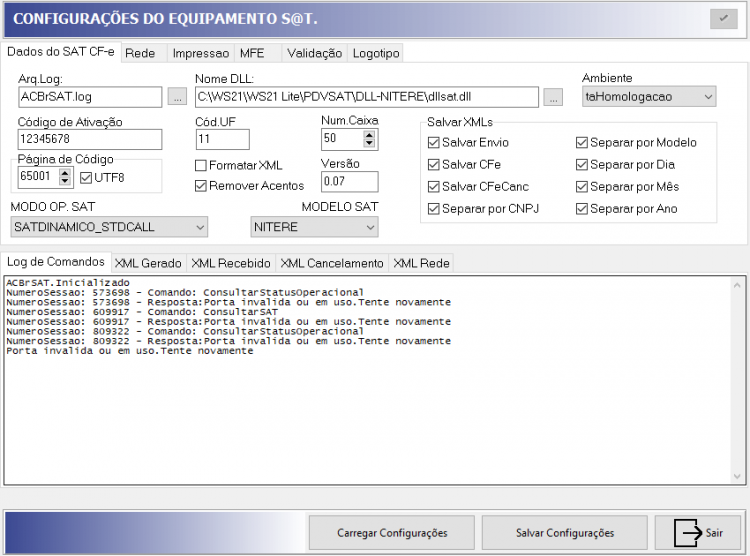Click the exit arrow icon on Sair
Screen dimensions: 750x556
(x=688, y=533)
